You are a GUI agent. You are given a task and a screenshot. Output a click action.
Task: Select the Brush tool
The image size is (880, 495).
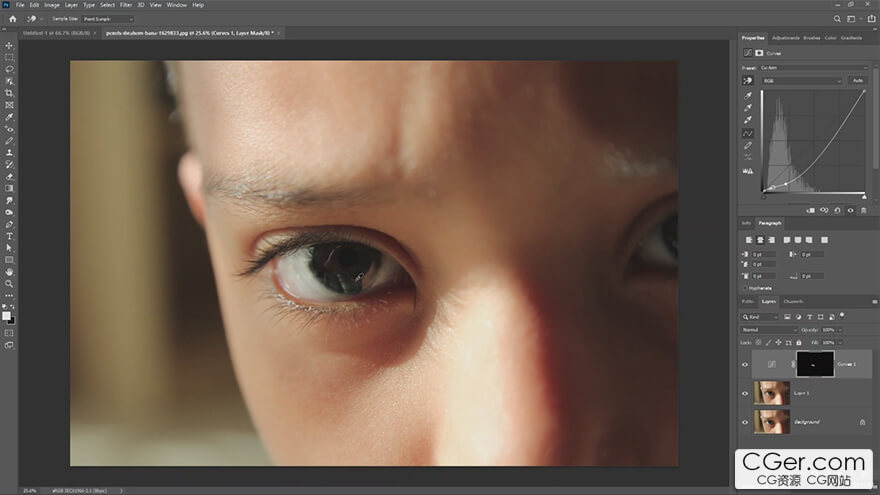click(x=9, y=141)
